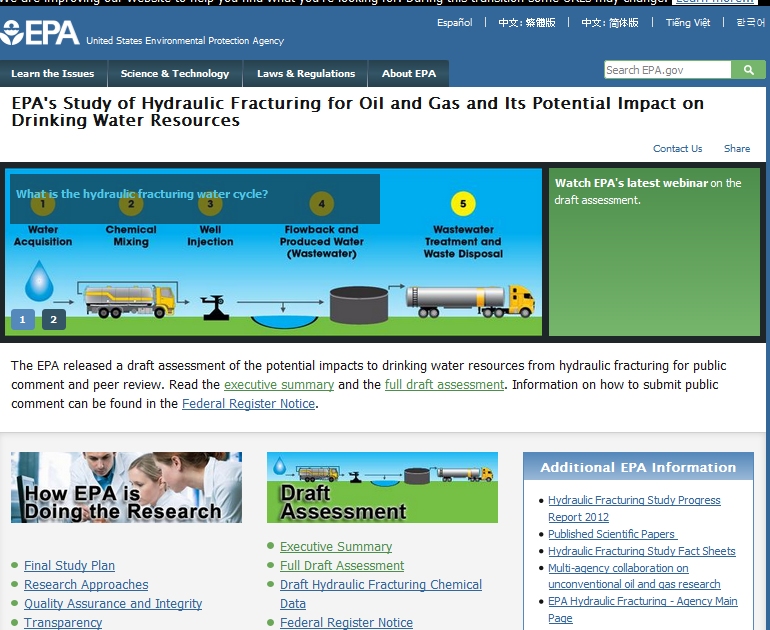Click the wastewater tanker truck graphic
The image size is (770, 630).
tap(470, 301)
